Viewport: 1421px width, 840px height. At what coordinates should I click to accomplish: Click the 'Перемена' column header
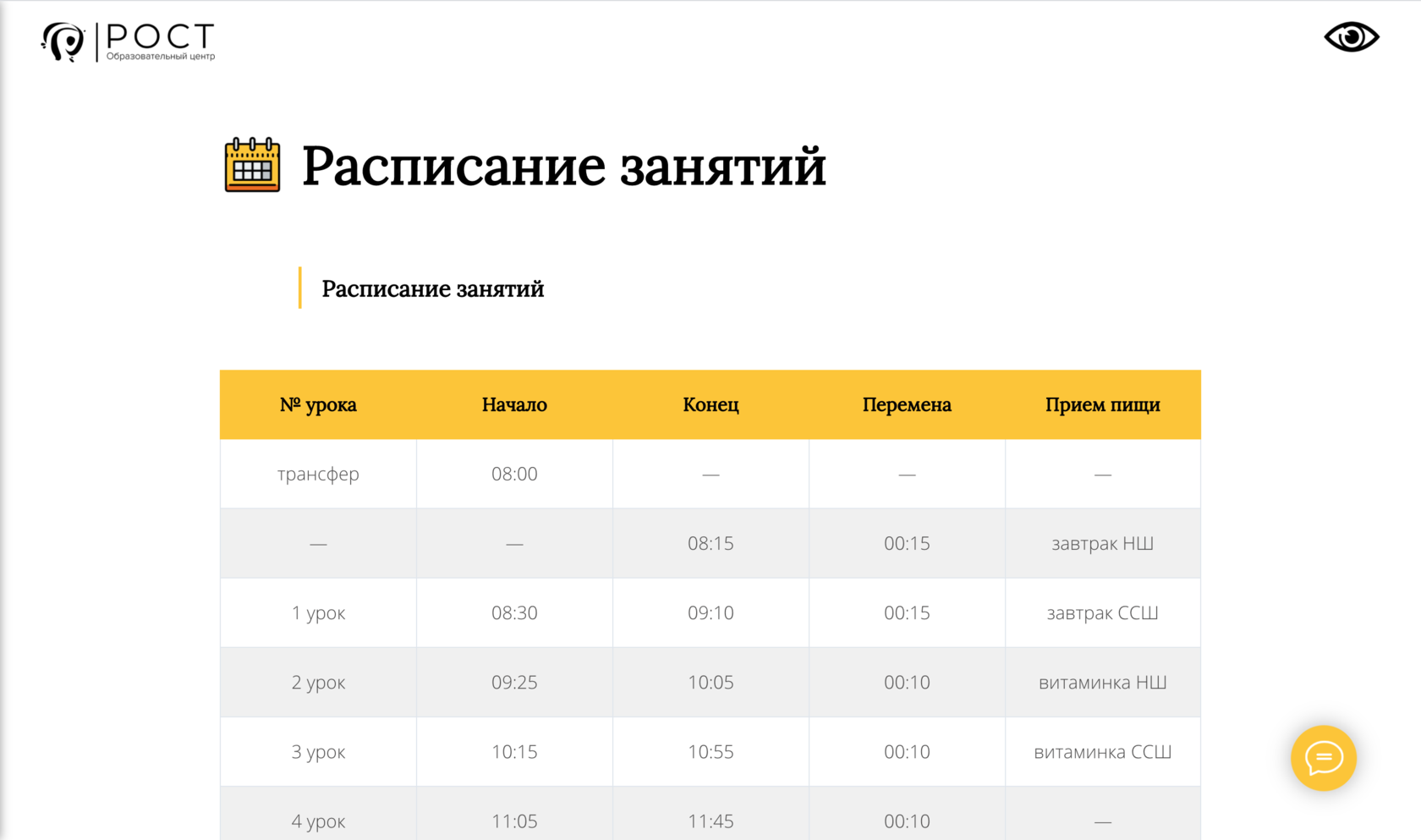pos(907,404)
